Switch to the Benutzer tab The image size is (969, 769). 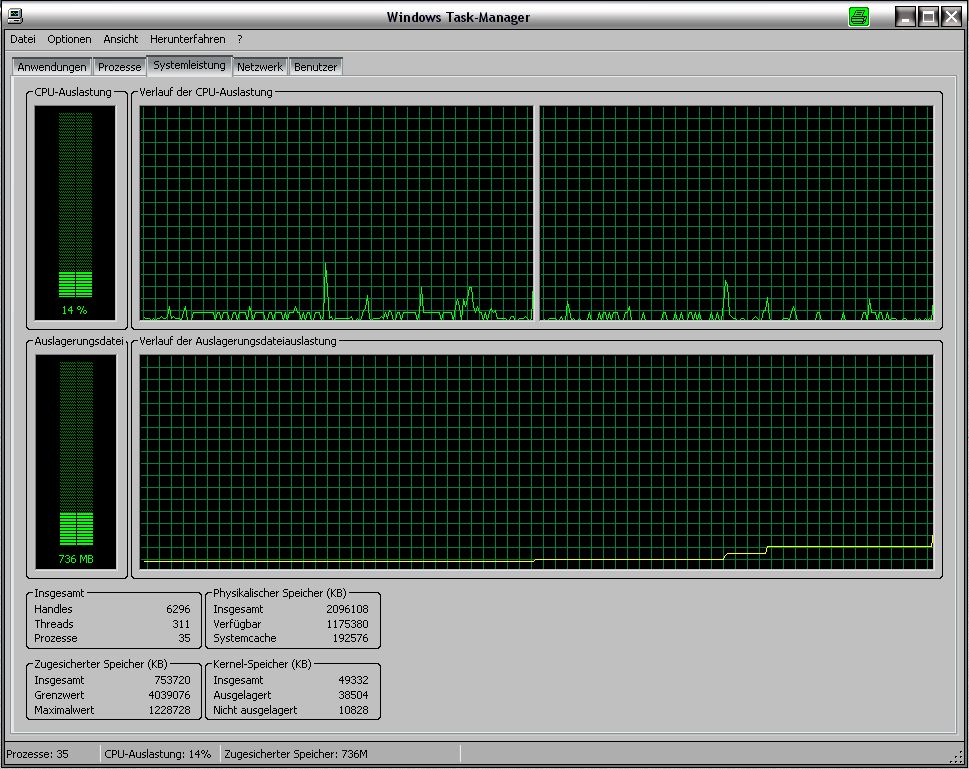315,67
